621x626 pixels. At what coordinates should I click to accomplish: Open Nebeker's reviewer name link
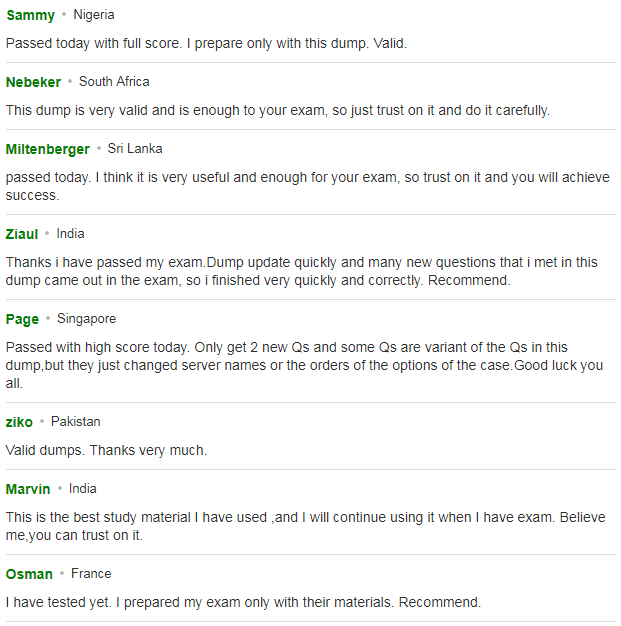click(34, 82)
